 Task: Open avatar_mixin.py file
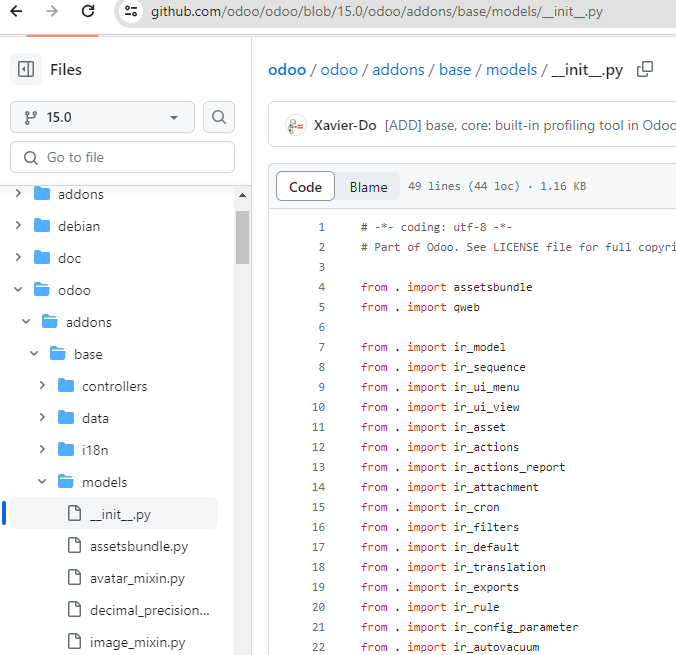tap(137, 578)
